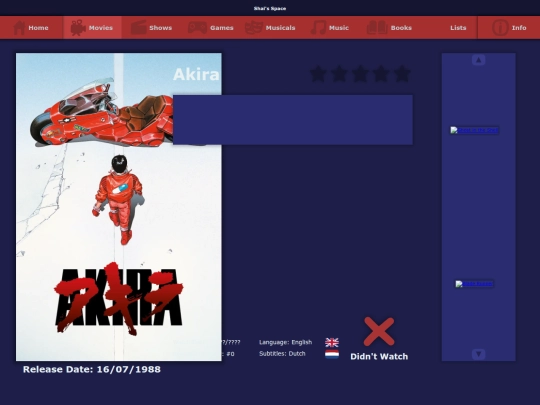Open the Info page
Screen dimensions: 540x405
tap(509, 28)
